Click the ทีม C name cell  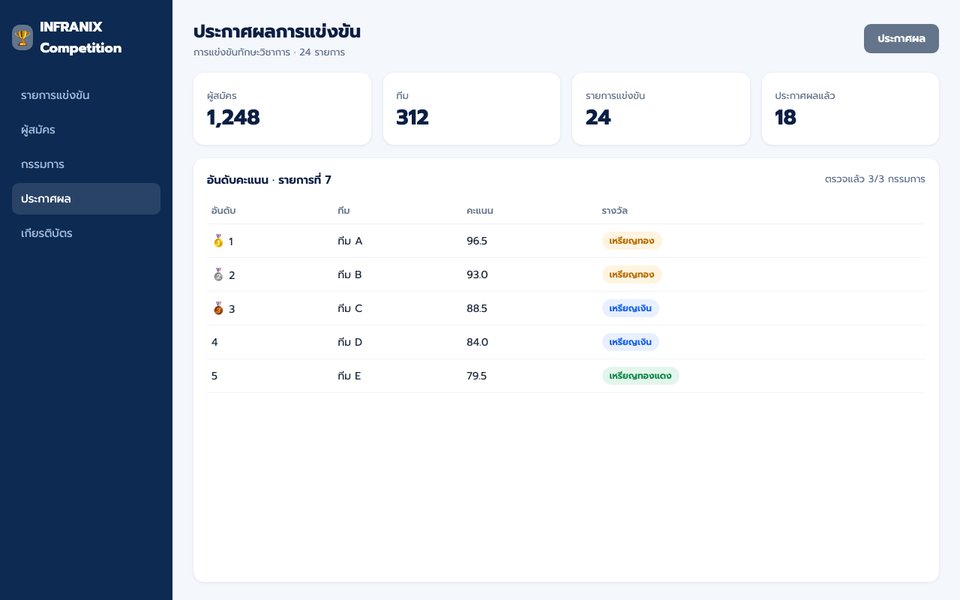(350, 308)
